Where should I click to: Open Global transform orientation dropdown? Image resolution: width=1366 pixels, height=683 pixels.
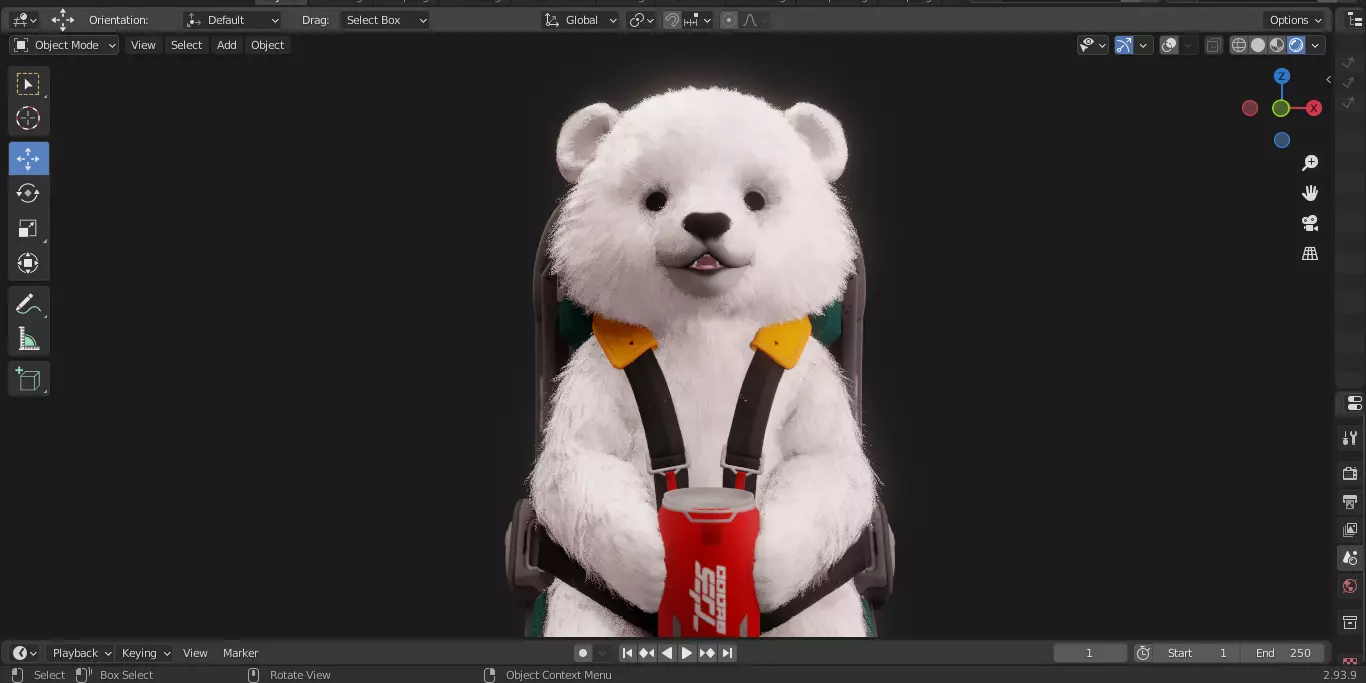[581, 20]
